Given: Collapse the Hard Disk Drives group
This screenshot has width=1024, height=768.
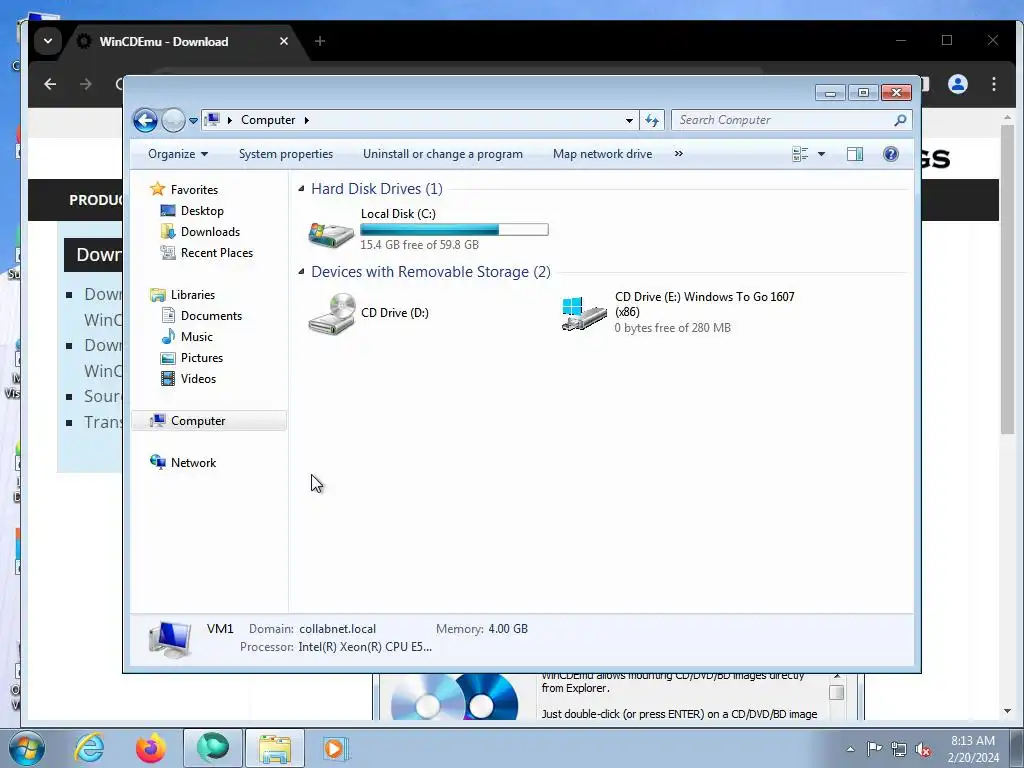Looking at the screenshot, I should coord(301,189).
